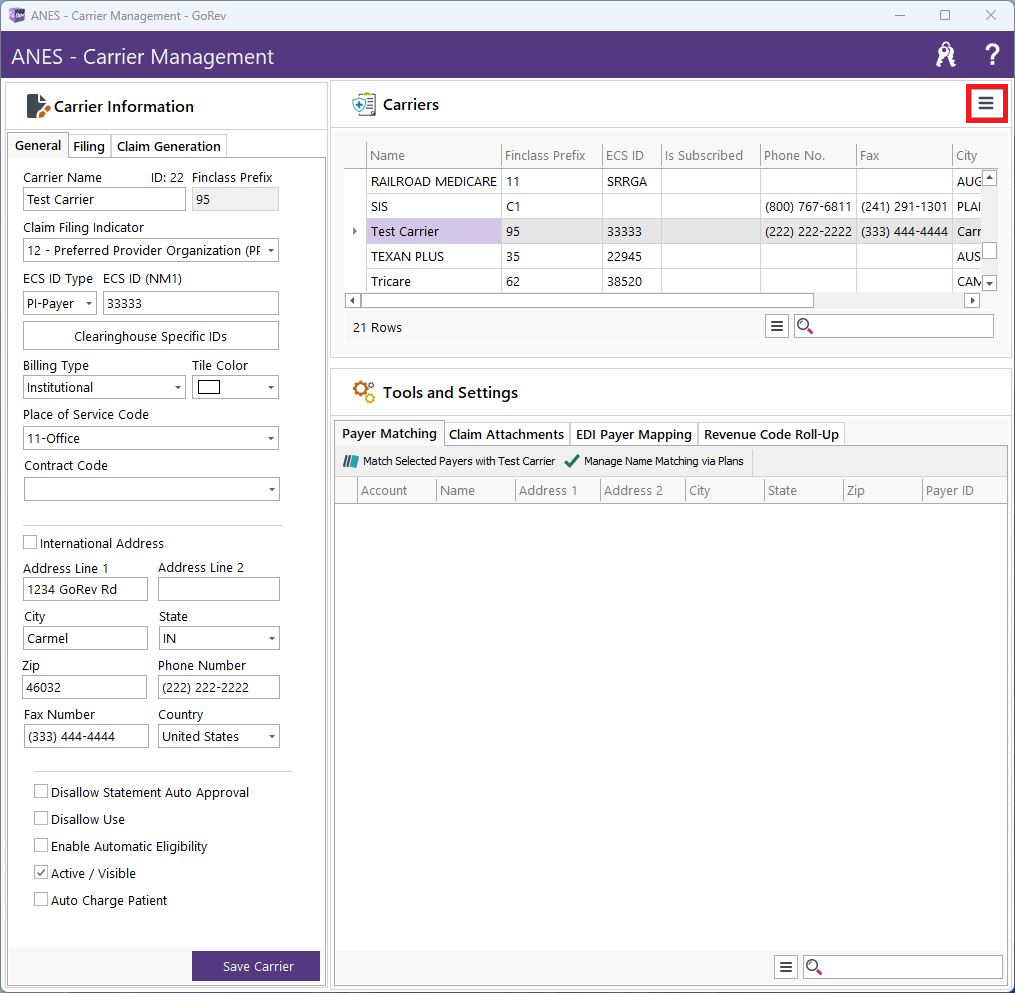Image resolution: width=1015 pixels, height=993 pixels.
Task: Sort carriers by Name column header
Action: [x=433, y=155]
